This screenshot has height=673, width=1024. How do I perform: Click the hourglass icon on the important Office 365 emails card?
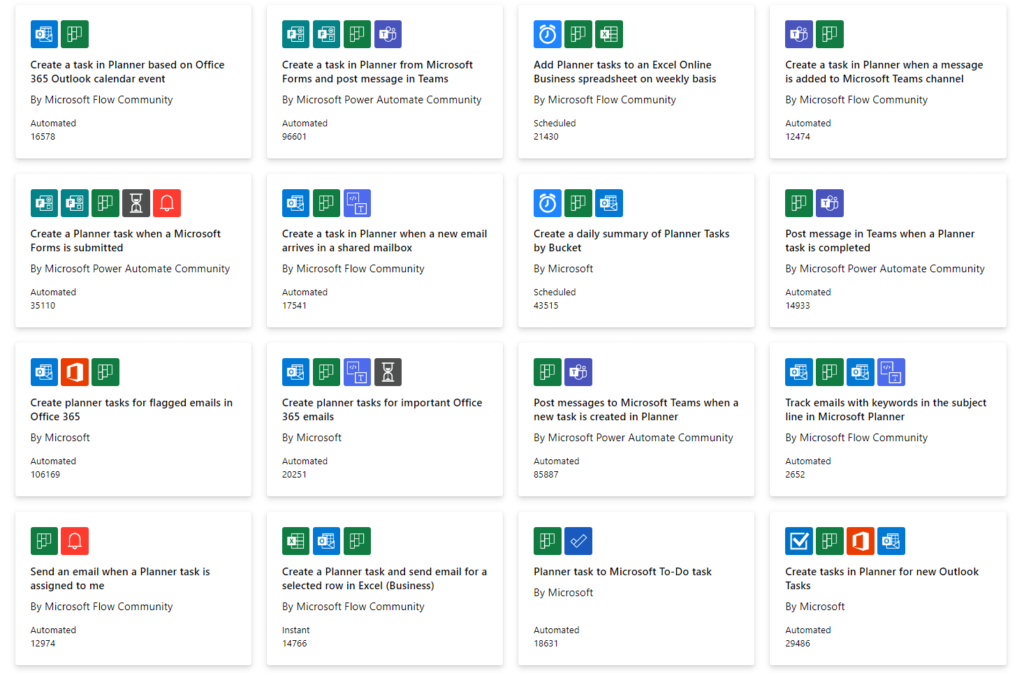pyautogui.click(x=388, y=372)
